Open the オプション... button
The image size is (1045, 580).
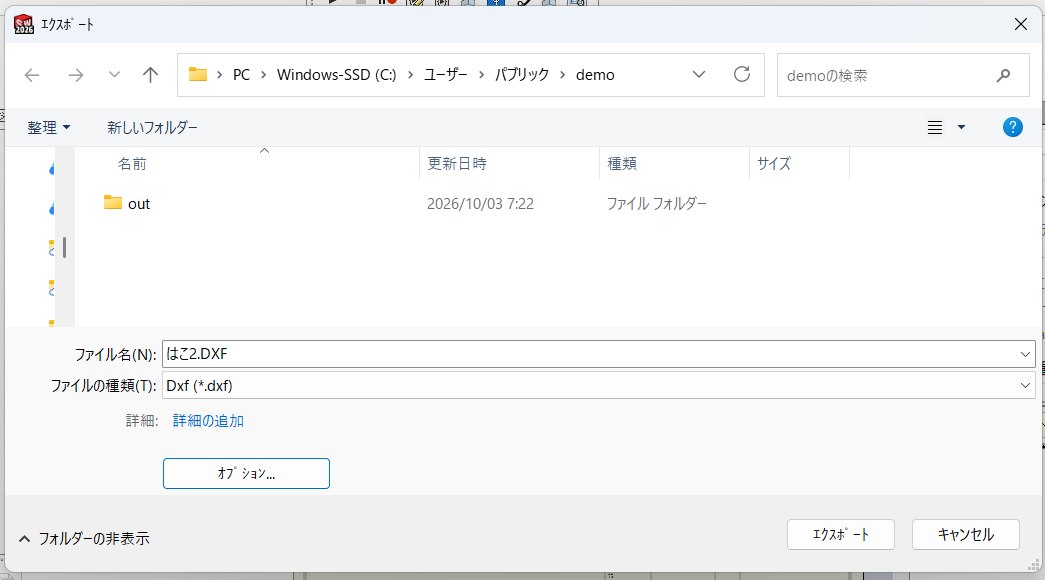pos(246,473)
